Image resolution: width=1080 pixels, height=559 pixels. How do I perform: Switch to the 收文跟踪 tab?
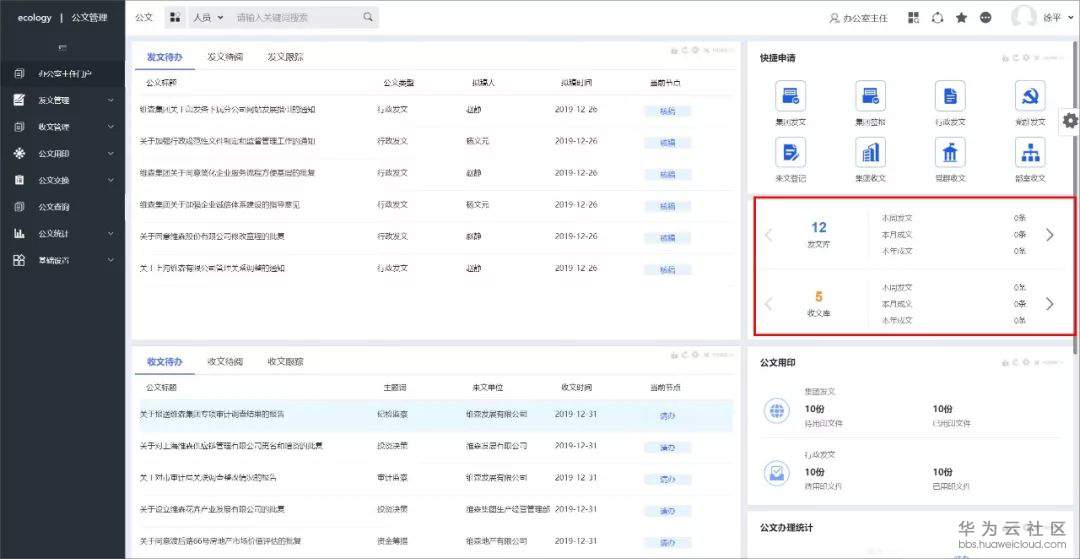click(285, 361)
